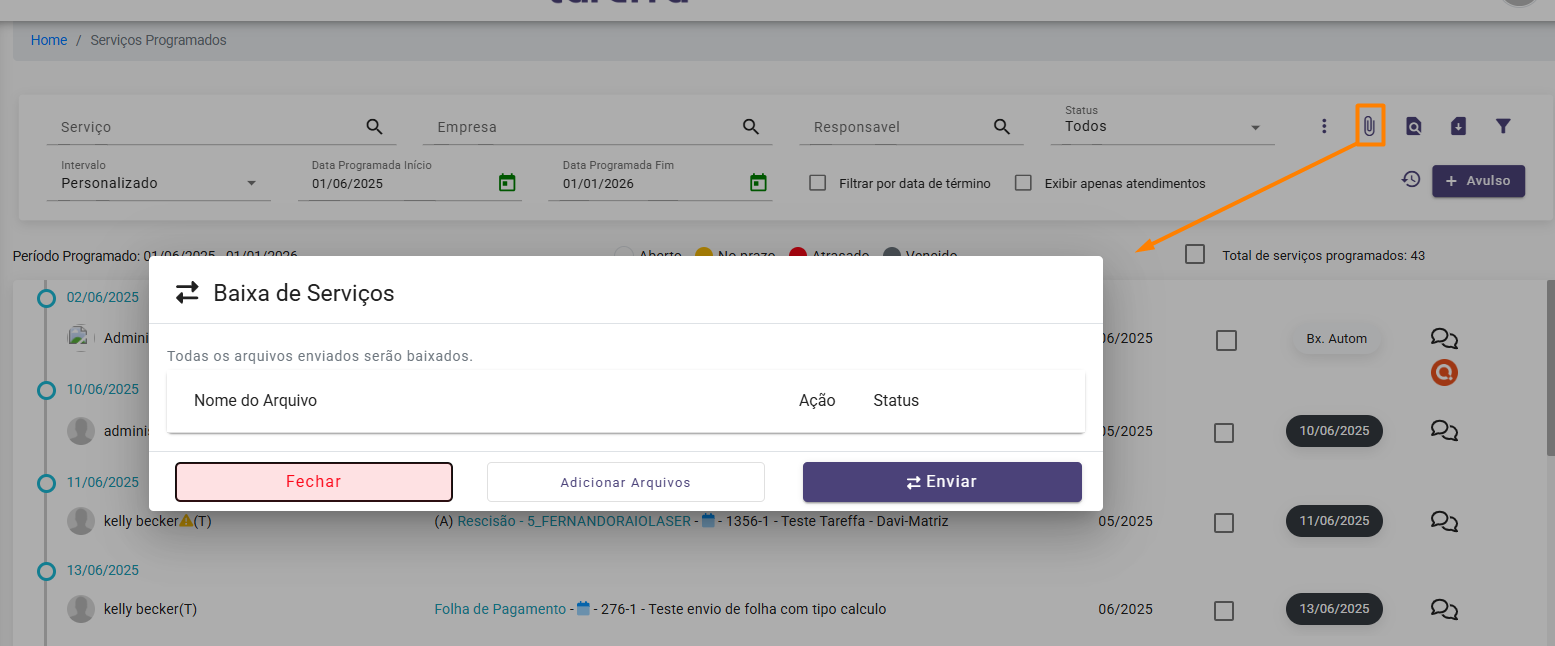
Task: Open calendar picker for Data Programada Fim
Action: 758,183
